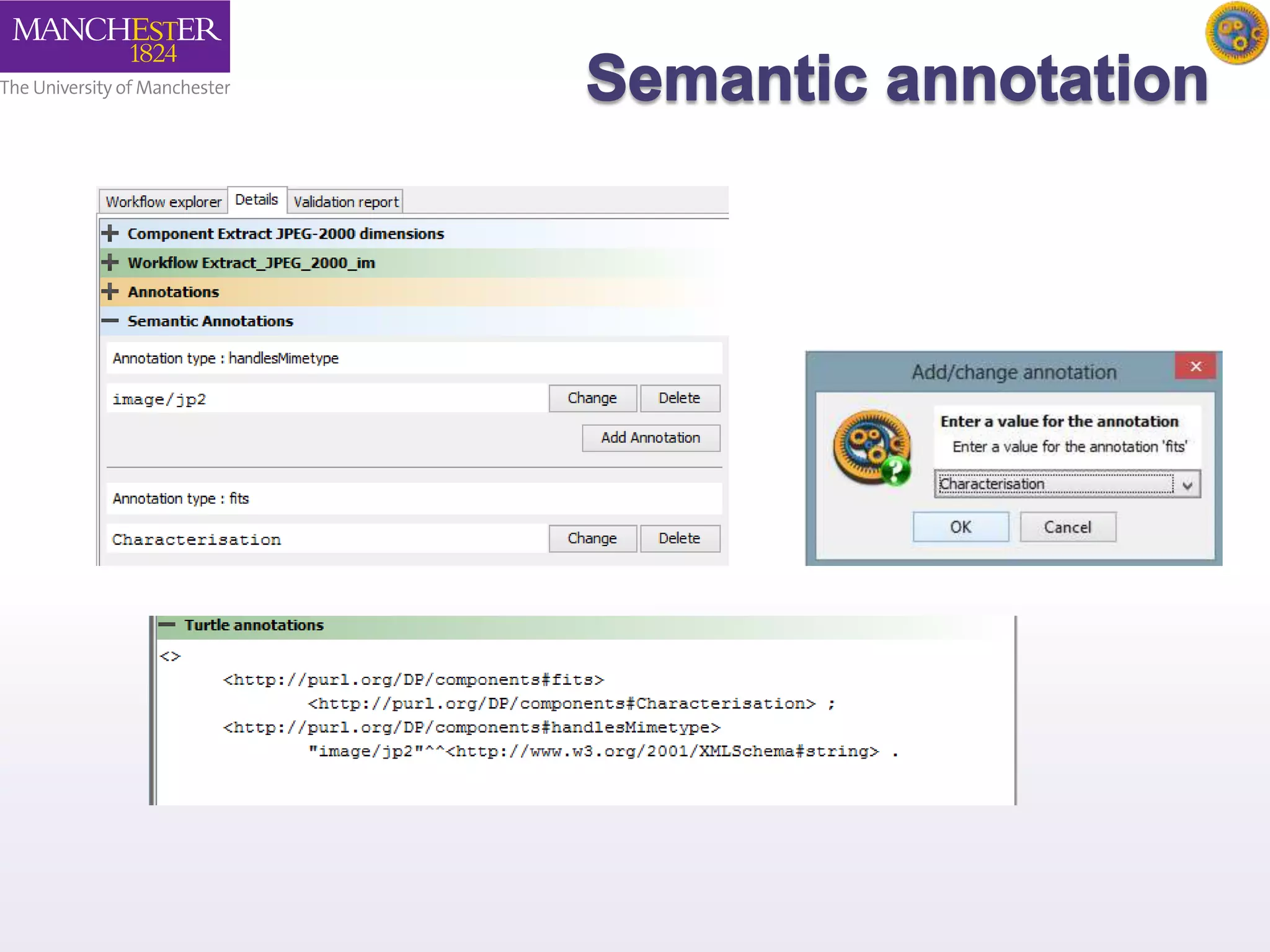Collapse the Semantic Annotations section

[110, 320]
